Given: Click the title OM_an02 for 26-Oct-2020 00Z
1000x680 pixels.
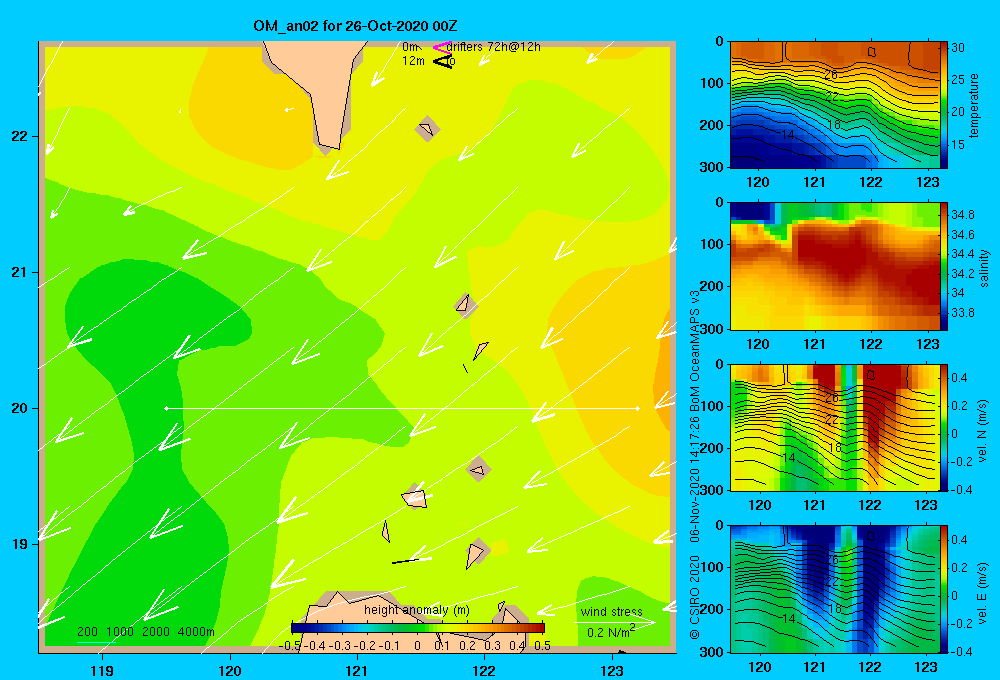Looking at the screenshot, I should [355, 26].
